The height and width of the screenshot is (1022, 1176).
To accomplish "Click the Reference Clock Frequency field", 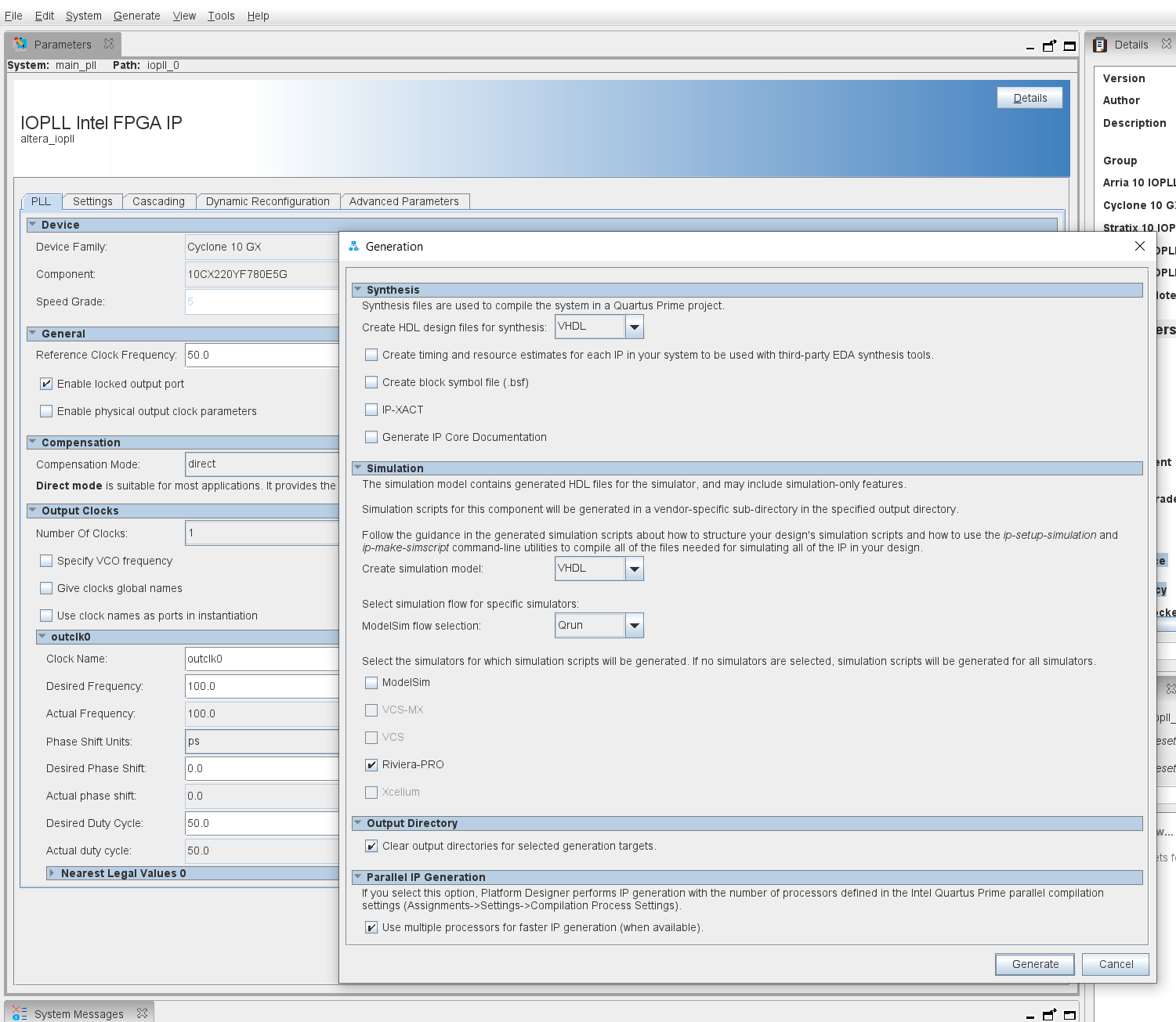I will point(262,355).
